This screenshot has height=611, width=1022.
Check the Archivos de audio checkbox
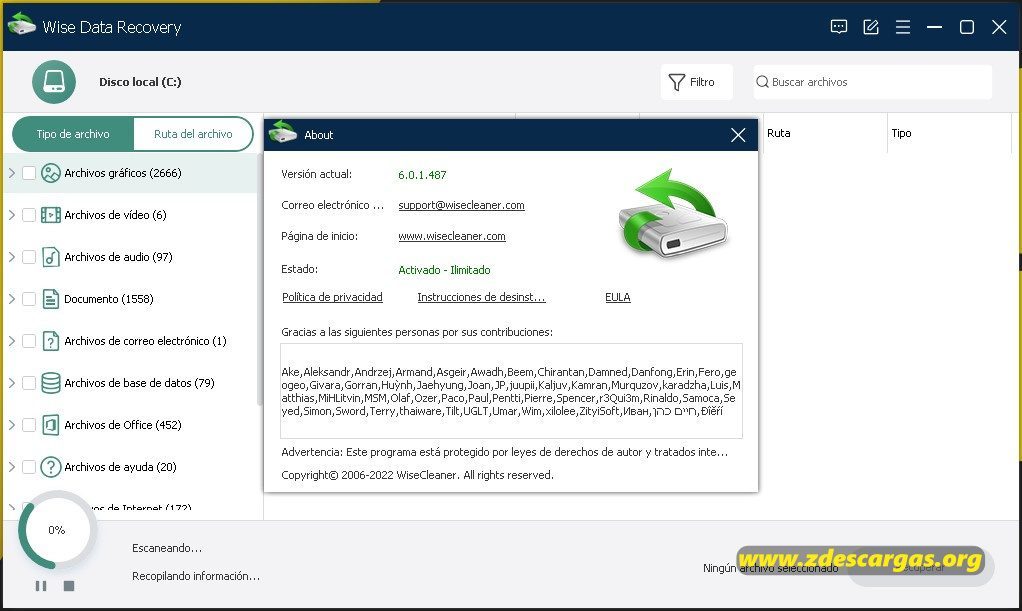pos(29,257)
